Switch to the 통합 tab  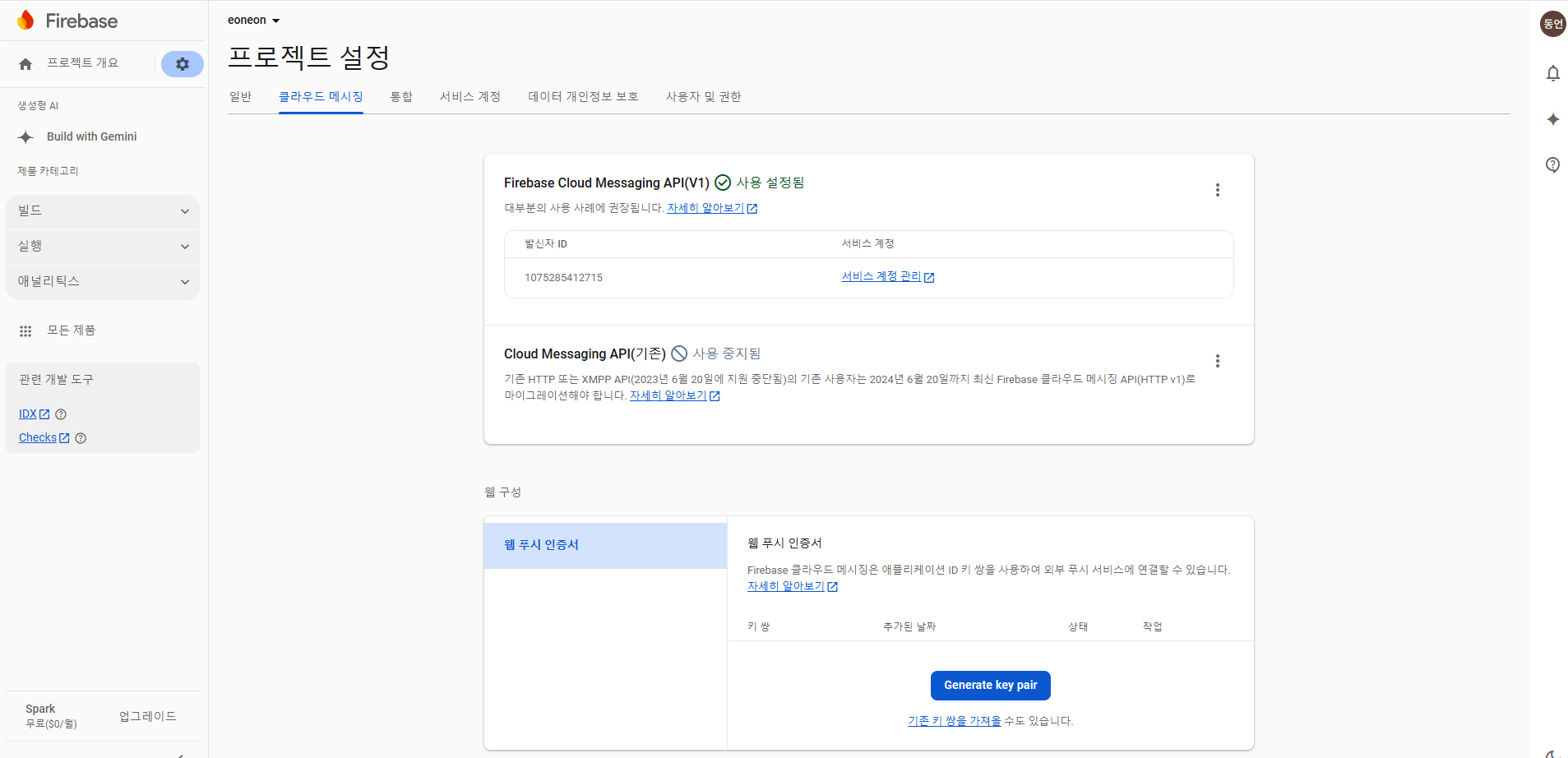[x=401, y=97]
